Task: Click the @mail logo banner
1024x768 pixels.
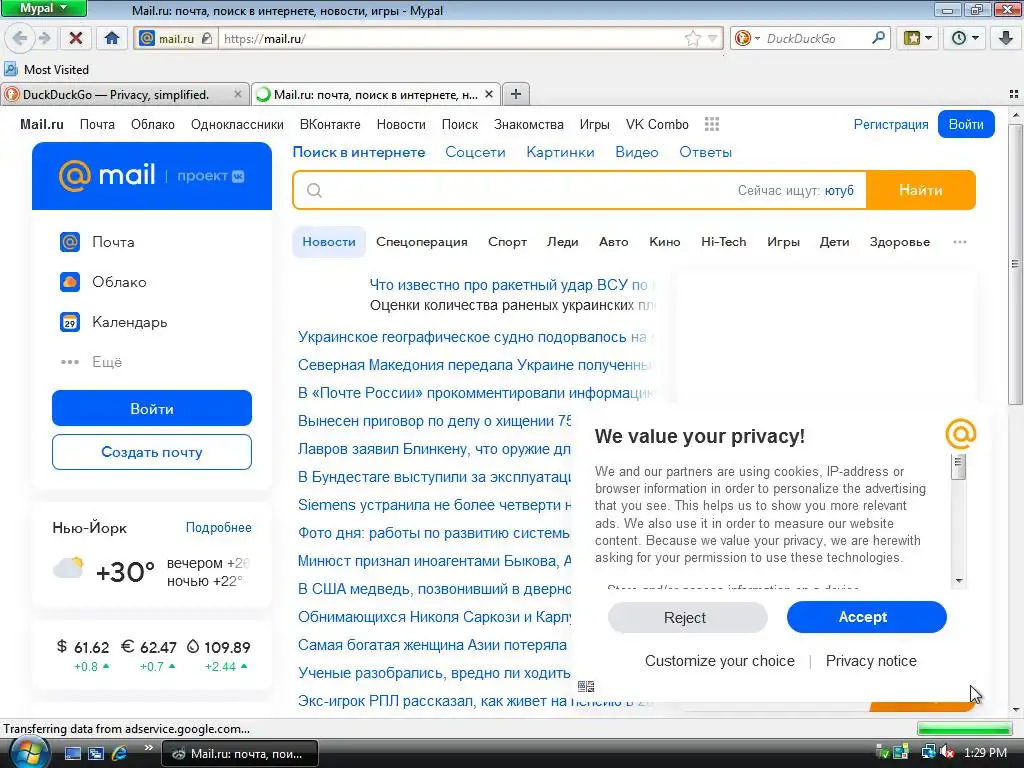Action: 152,176
